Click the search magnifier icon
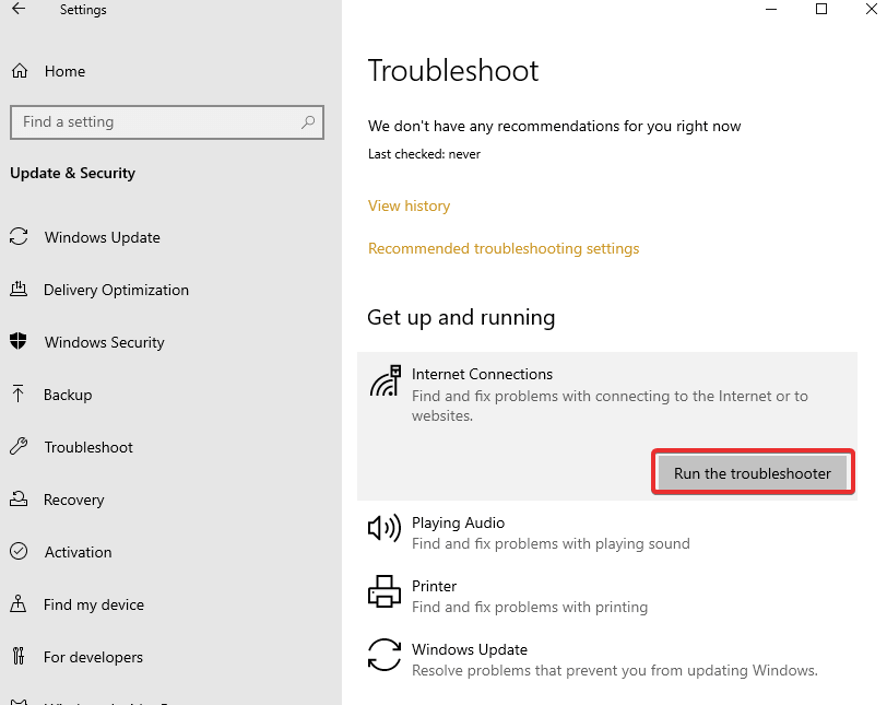The height and width of the screenshot is (705, 887). [x=308, y=122]
